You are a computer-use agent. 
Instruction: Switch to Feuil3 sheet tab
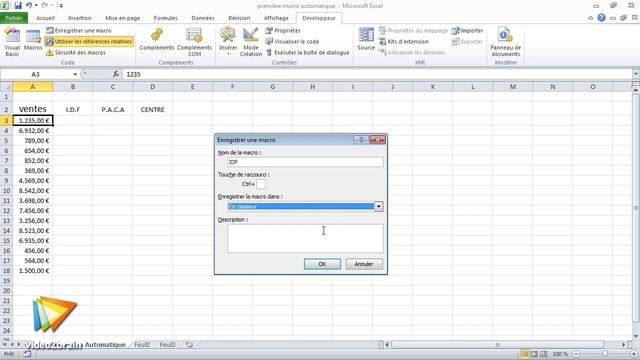click(167, 344)
